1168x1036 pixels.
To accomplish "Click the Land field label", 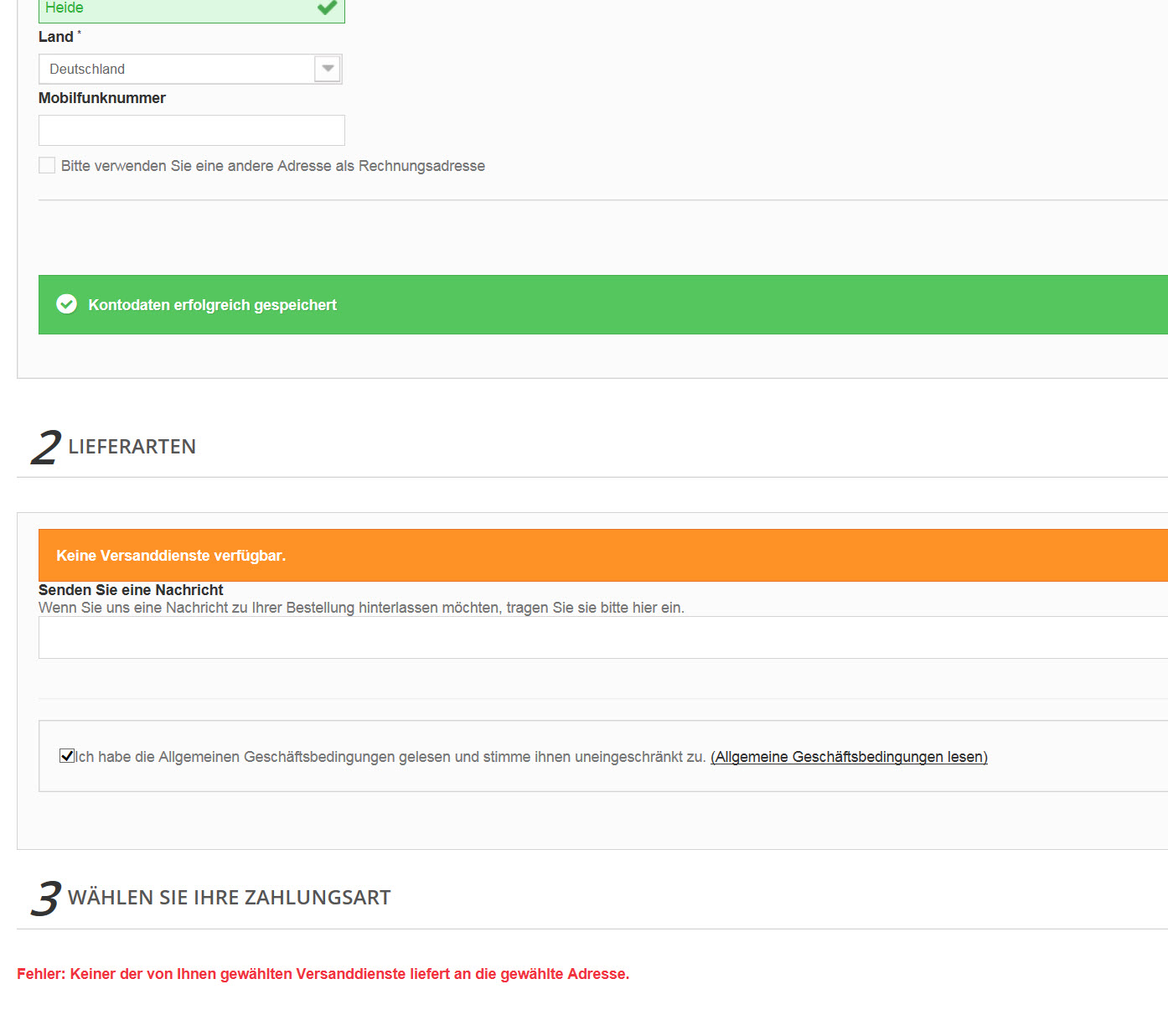I will 56,37.
